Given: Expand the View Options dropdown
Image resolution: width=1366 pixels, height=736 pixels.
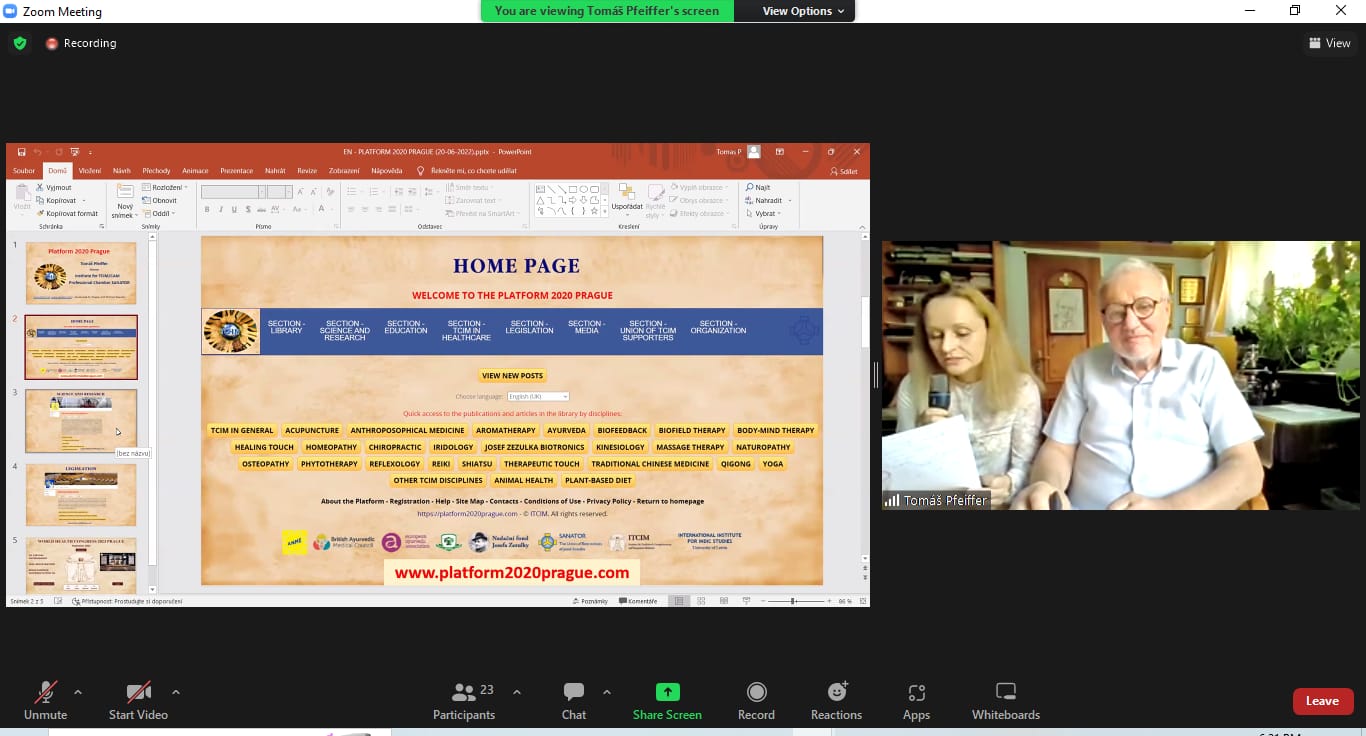Looking at the screenshot, I should 803,11.
